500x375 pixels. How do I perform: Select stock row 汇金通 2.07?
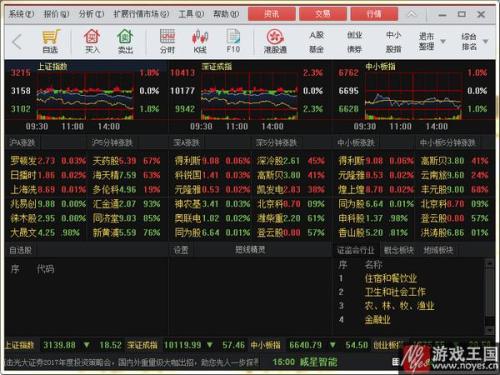[127, 204]
